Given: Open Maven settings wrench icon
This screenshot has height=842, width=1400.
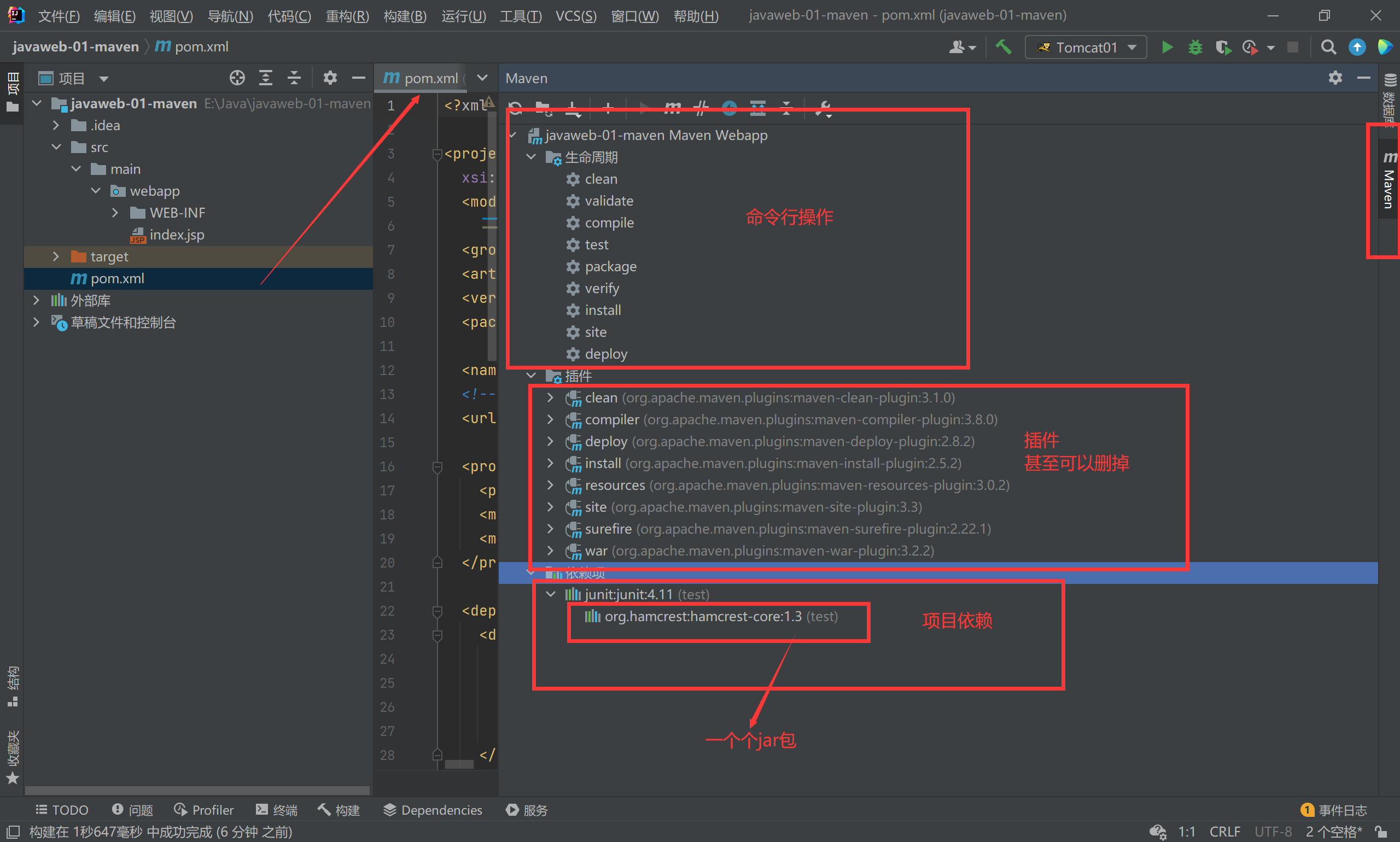Looking at the screenshot, I should [x=823, y=108].
